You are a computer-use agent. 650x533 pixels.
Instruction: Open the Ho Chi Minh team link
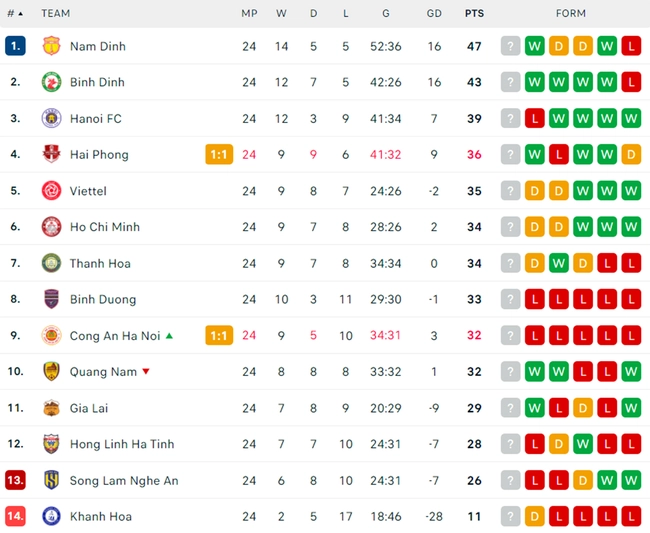[x=104, y=227]
